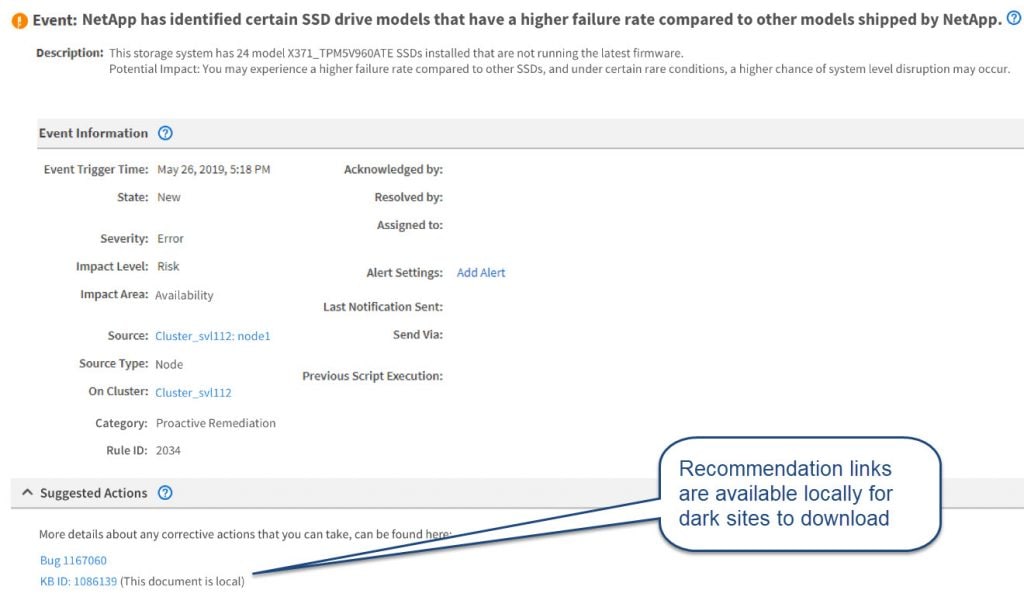The height and width of the screenshot is (597, 1024).
Task: Click the Suggested Actions header label
Action: pyautogui.click(x=93, y=493)
